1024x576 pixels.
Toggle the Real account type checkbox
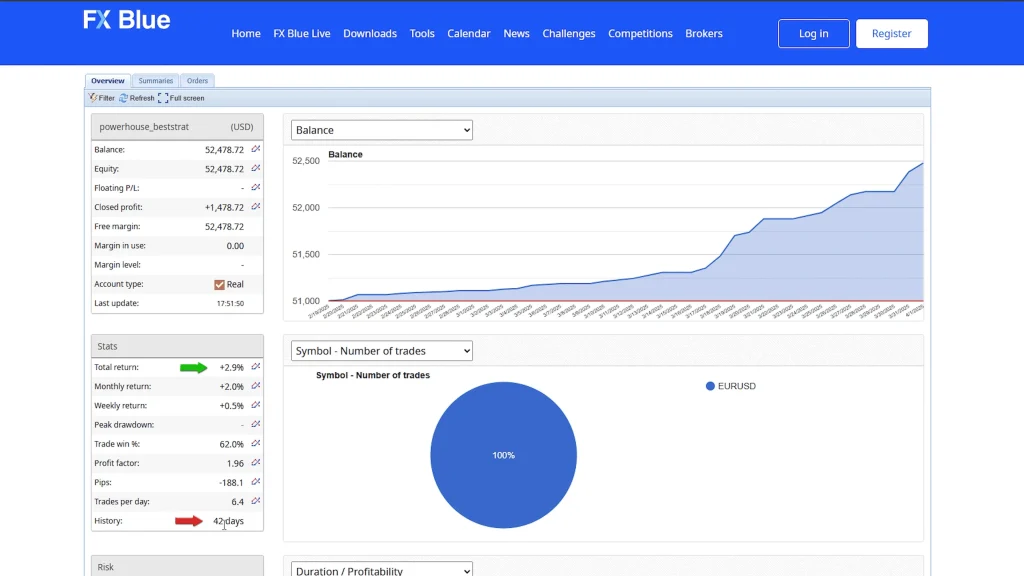point(220,284)
